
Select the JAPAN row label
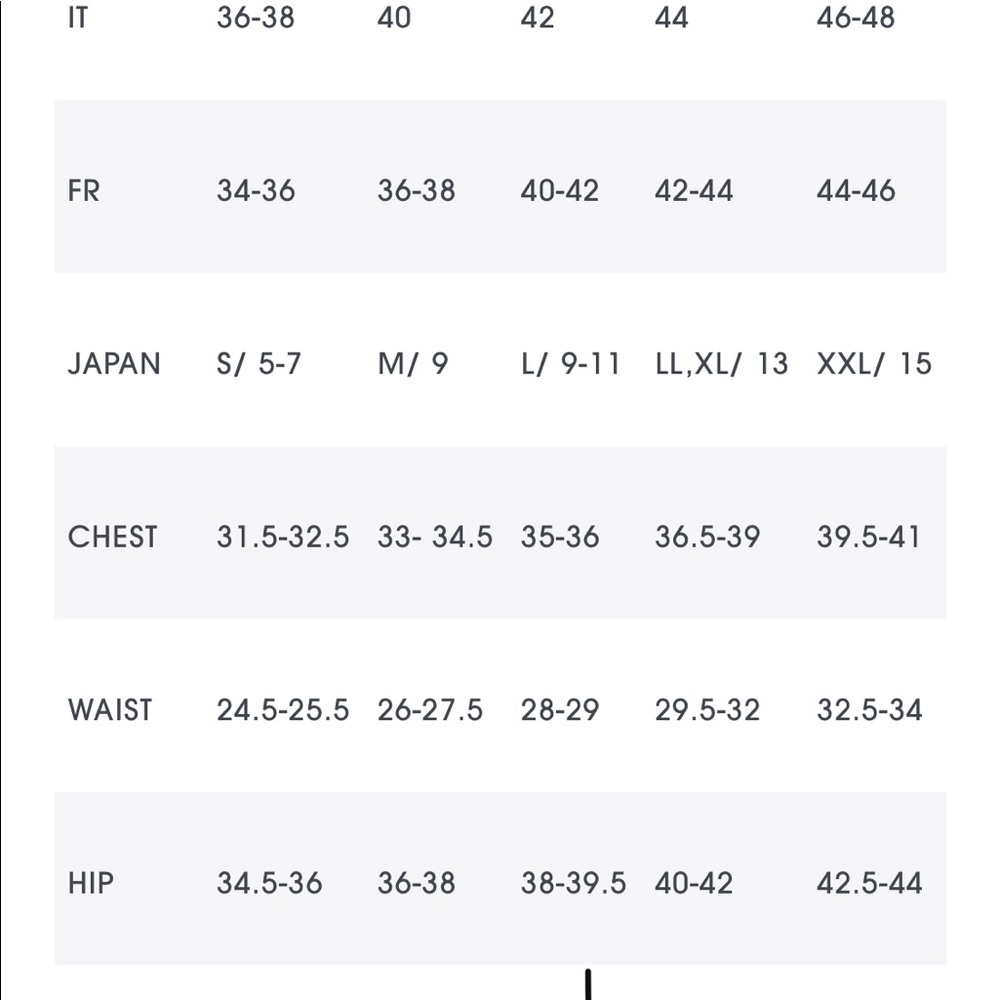114,364
